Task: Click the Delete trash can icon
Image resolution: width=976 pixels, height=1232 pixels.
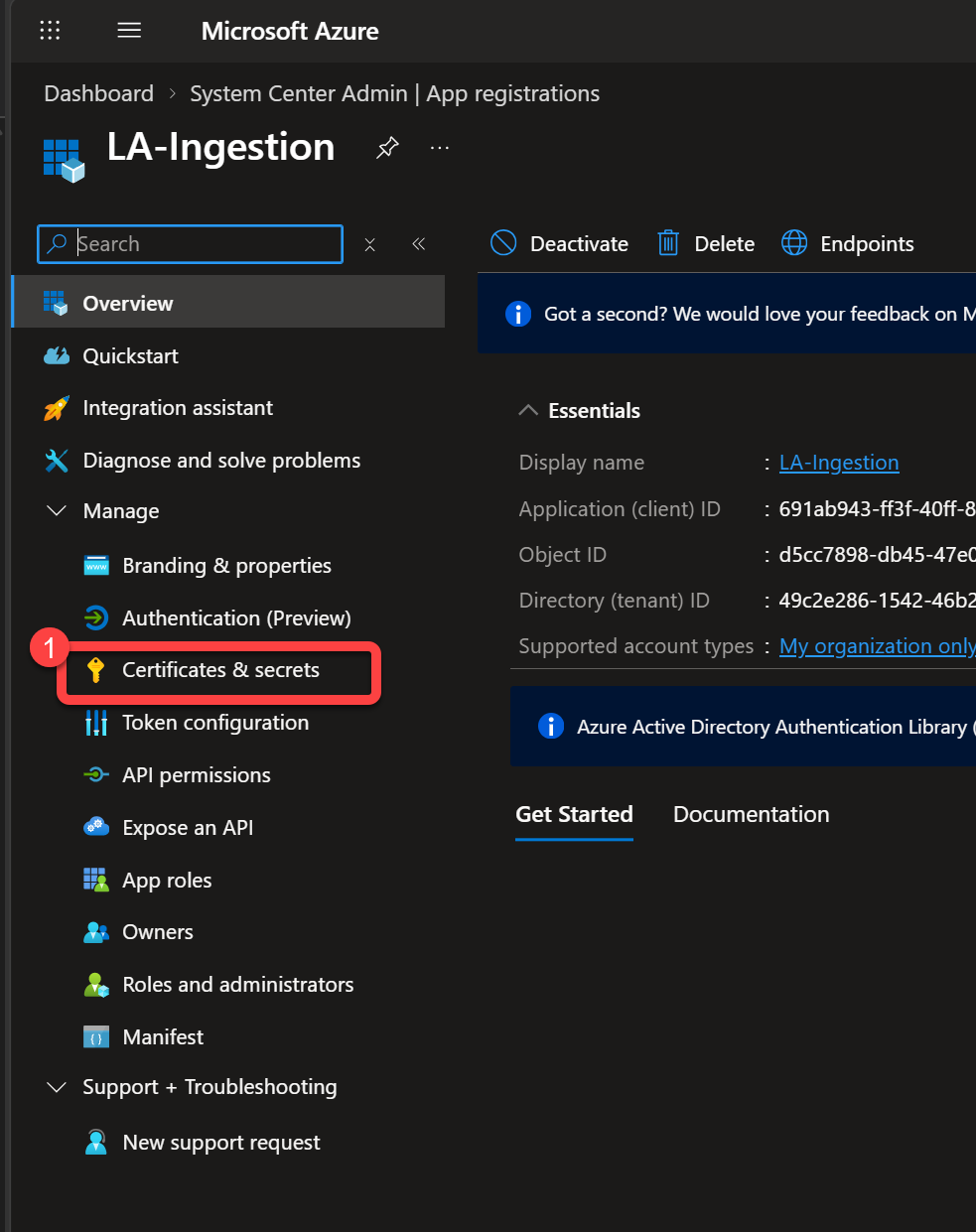Action: tap(668, 243)
